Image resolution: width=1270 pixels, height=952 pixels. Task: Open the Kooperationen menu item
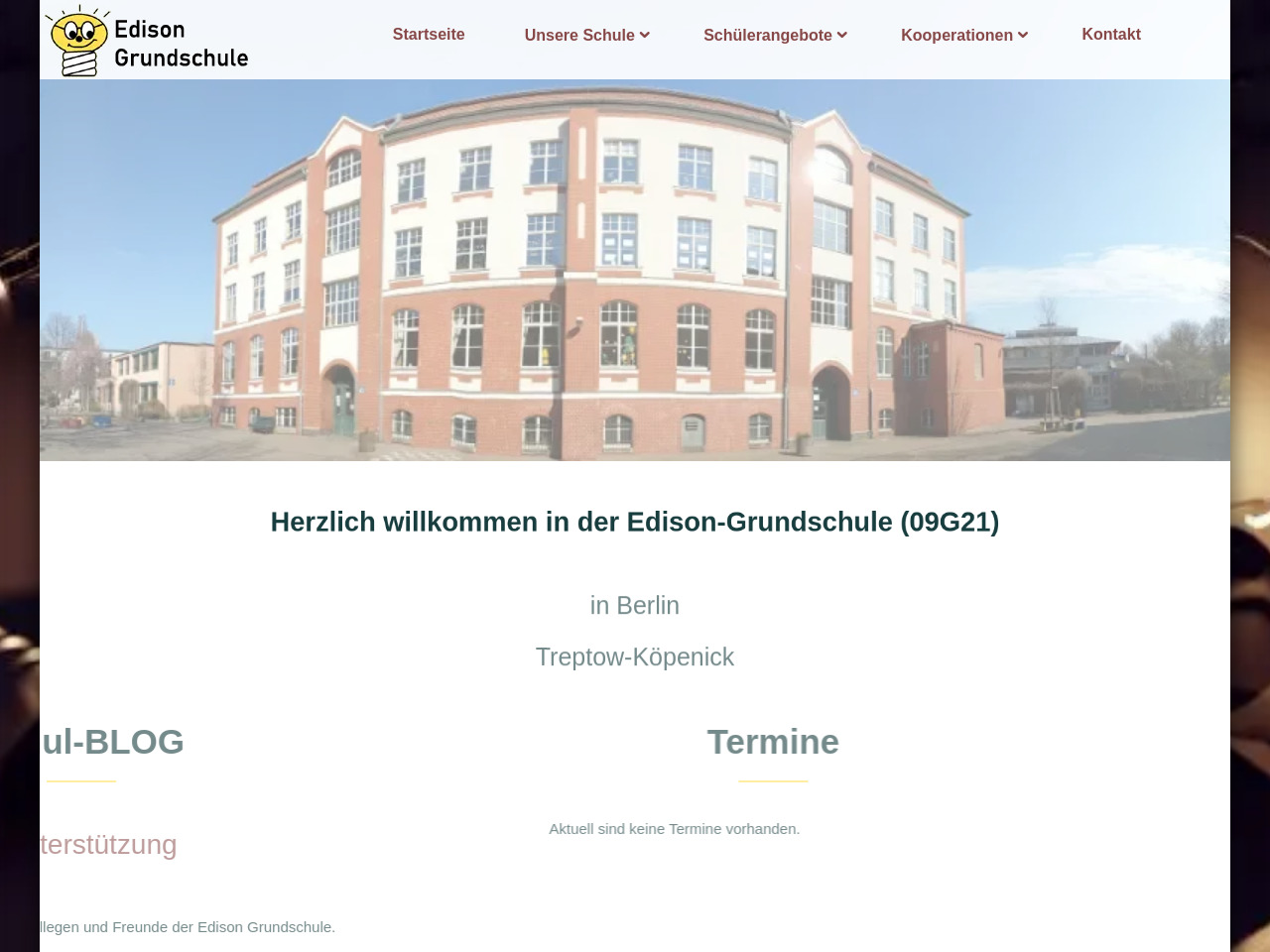pyautogui.click(x=956, y=36)
